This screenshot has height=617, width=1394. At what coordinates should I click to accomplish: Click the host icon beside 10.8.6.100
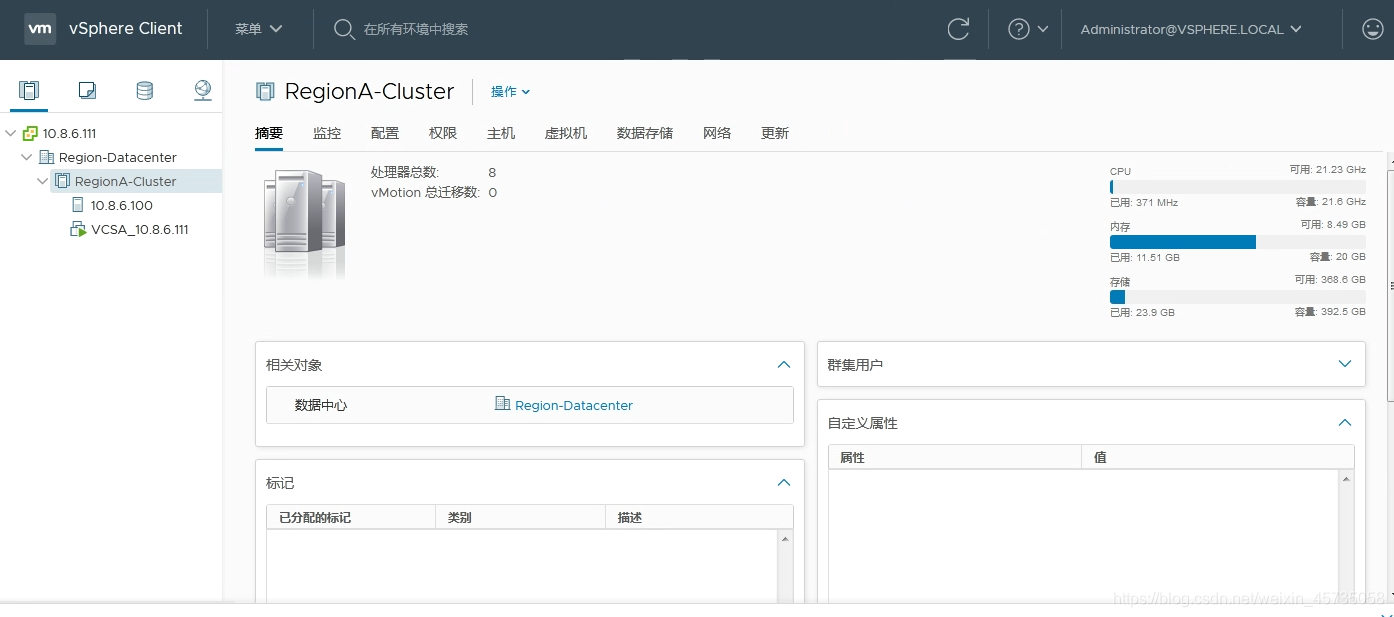78,205
